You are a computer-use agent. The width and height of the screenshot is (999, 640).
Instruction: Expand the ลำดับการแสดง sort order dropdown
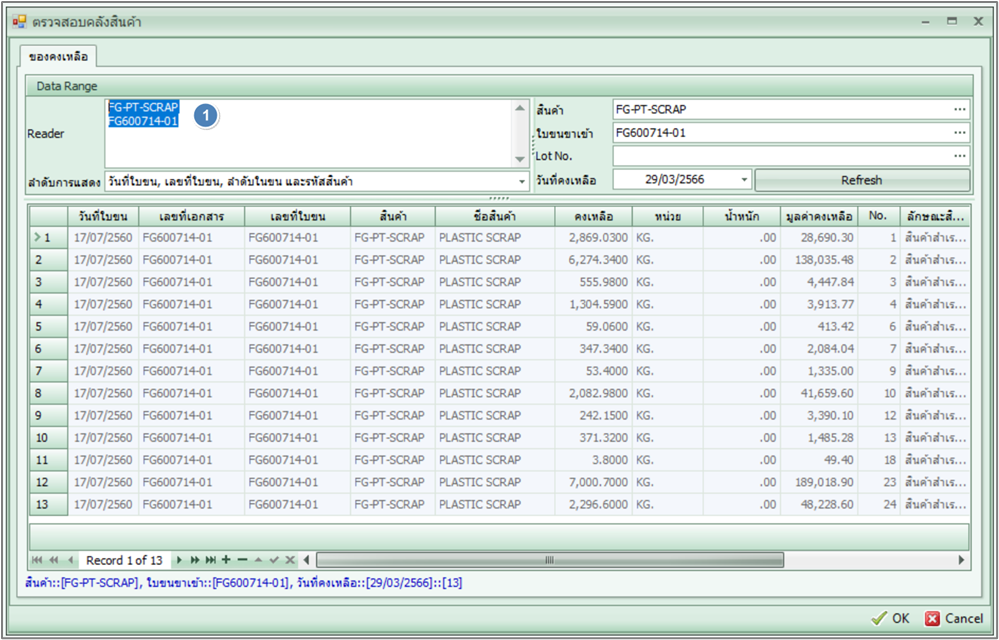(x=522, y=181)
